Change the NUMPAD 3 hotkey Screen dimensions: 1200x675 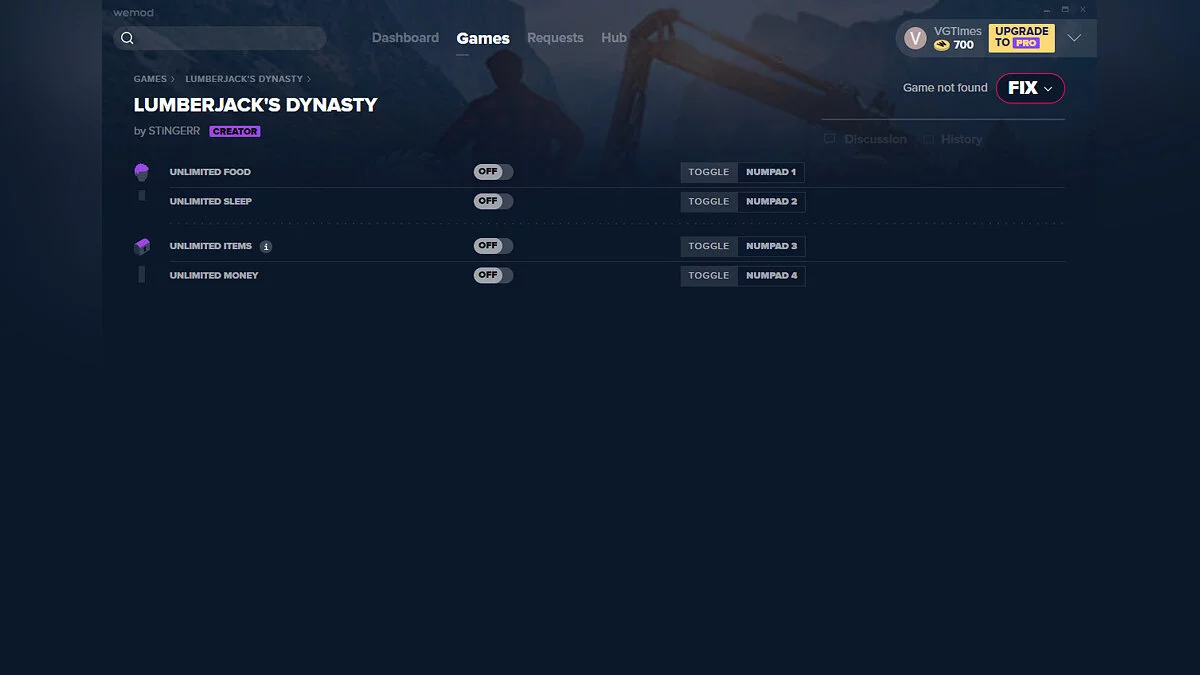pos(771,246)
